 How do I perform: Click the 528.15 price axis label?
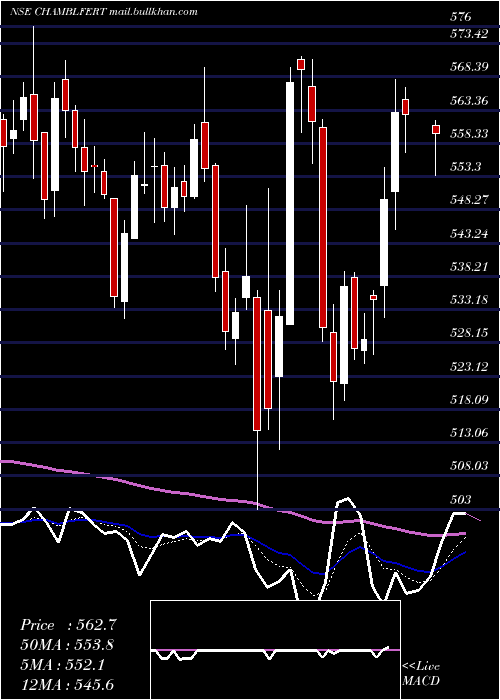pos(469,333)
